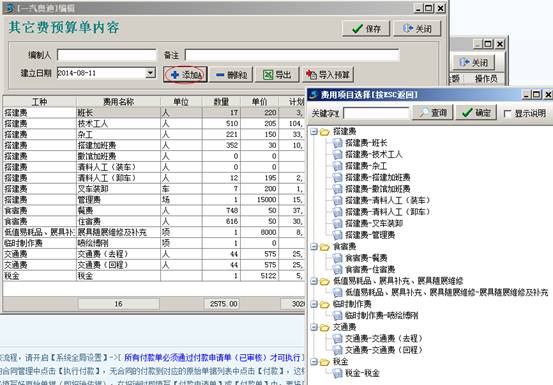Select the 税金-税金 tree entry

(x=356, y=373)
